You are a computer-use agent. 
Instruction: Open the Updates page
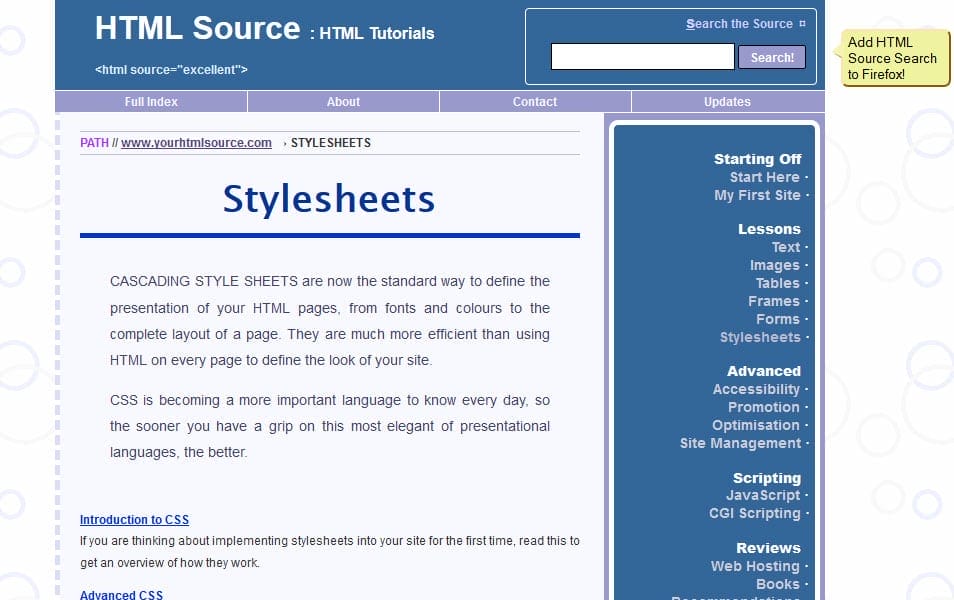pos(726,101)
